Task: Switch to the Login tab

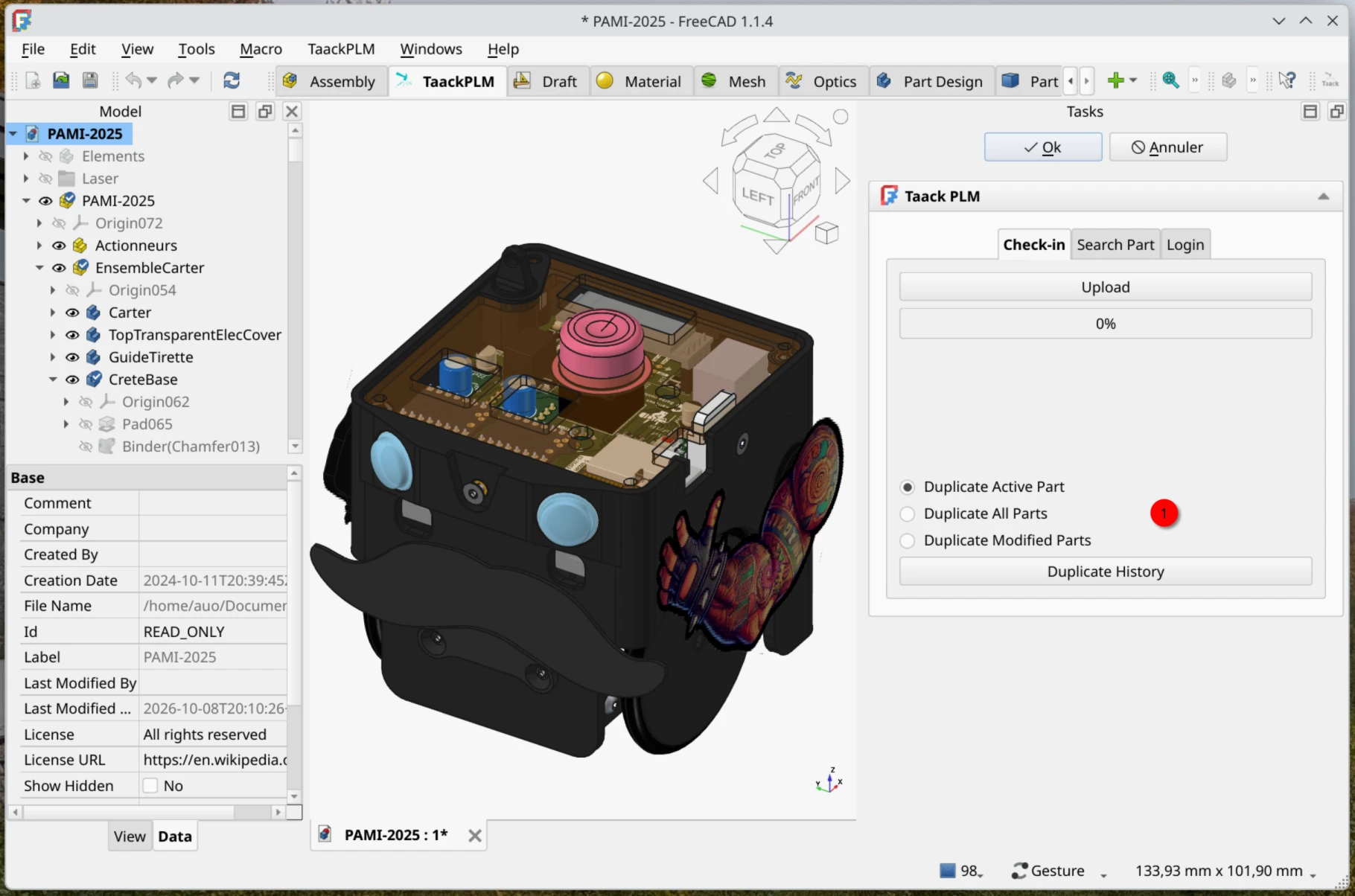Action: [1185, 245]
